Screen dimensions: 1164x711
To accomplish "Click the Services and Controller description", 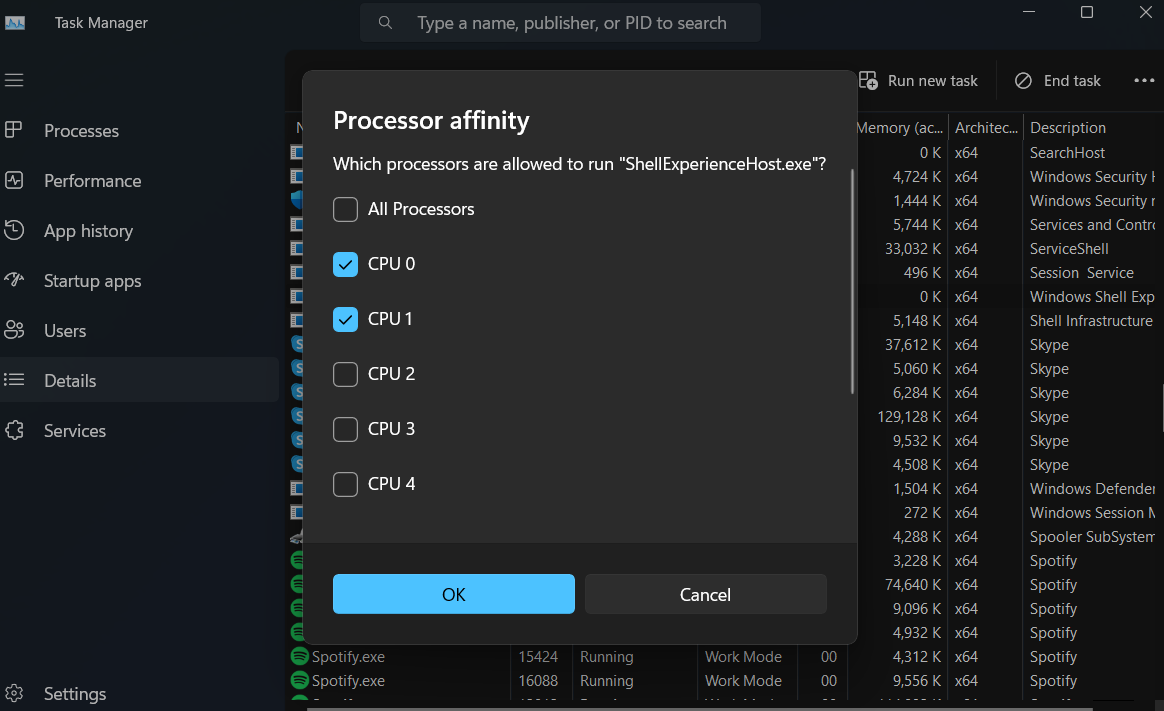I will click(1092, 224).
